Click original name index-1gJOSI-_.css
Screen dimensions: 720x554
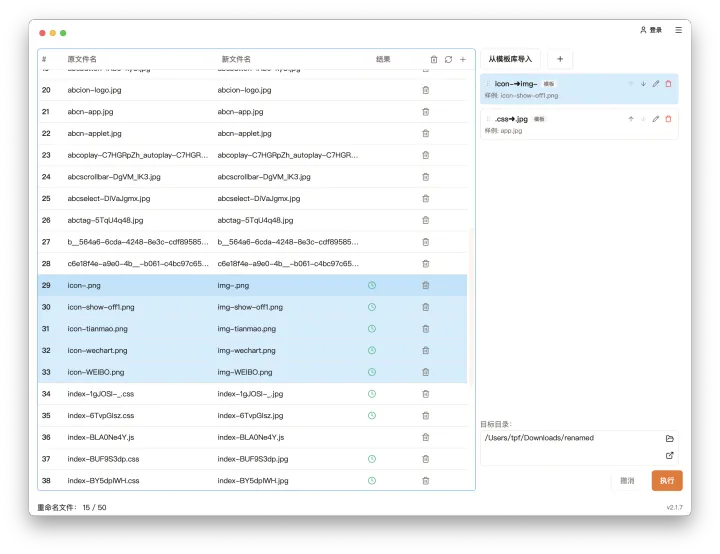[x=101, y=394]
